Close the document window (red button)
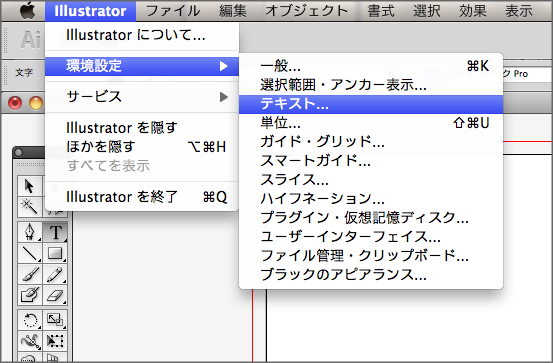This screenshot has height=363, width=553. (x=15, y=103)
